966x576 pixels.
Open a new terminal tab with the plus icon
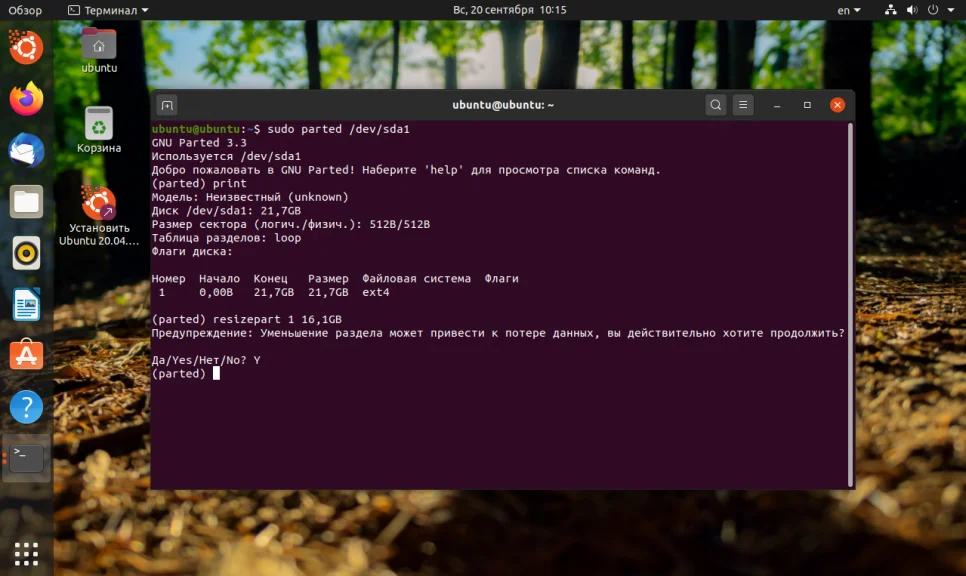(167, 105)
